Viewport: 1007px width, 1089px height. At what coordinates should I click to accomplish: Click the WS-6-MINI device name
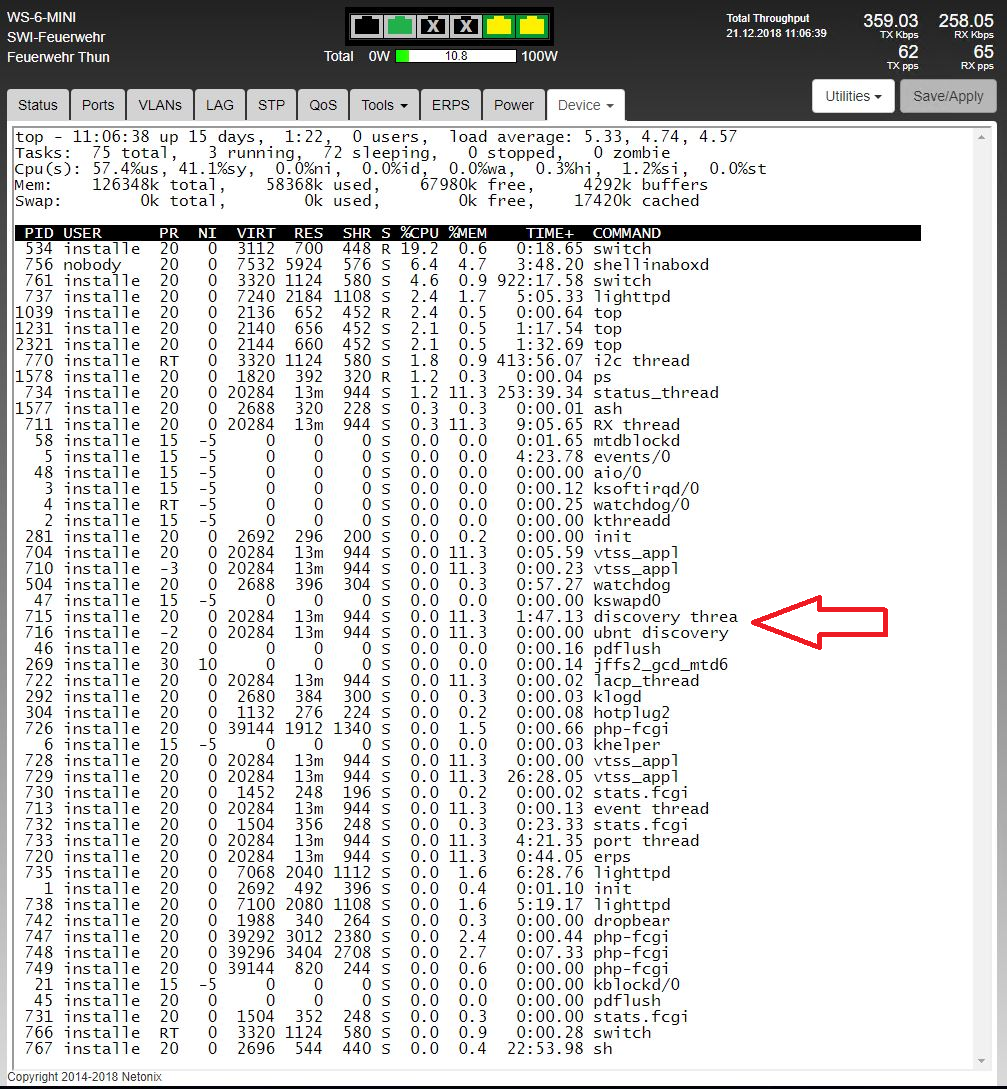(42, 17)
